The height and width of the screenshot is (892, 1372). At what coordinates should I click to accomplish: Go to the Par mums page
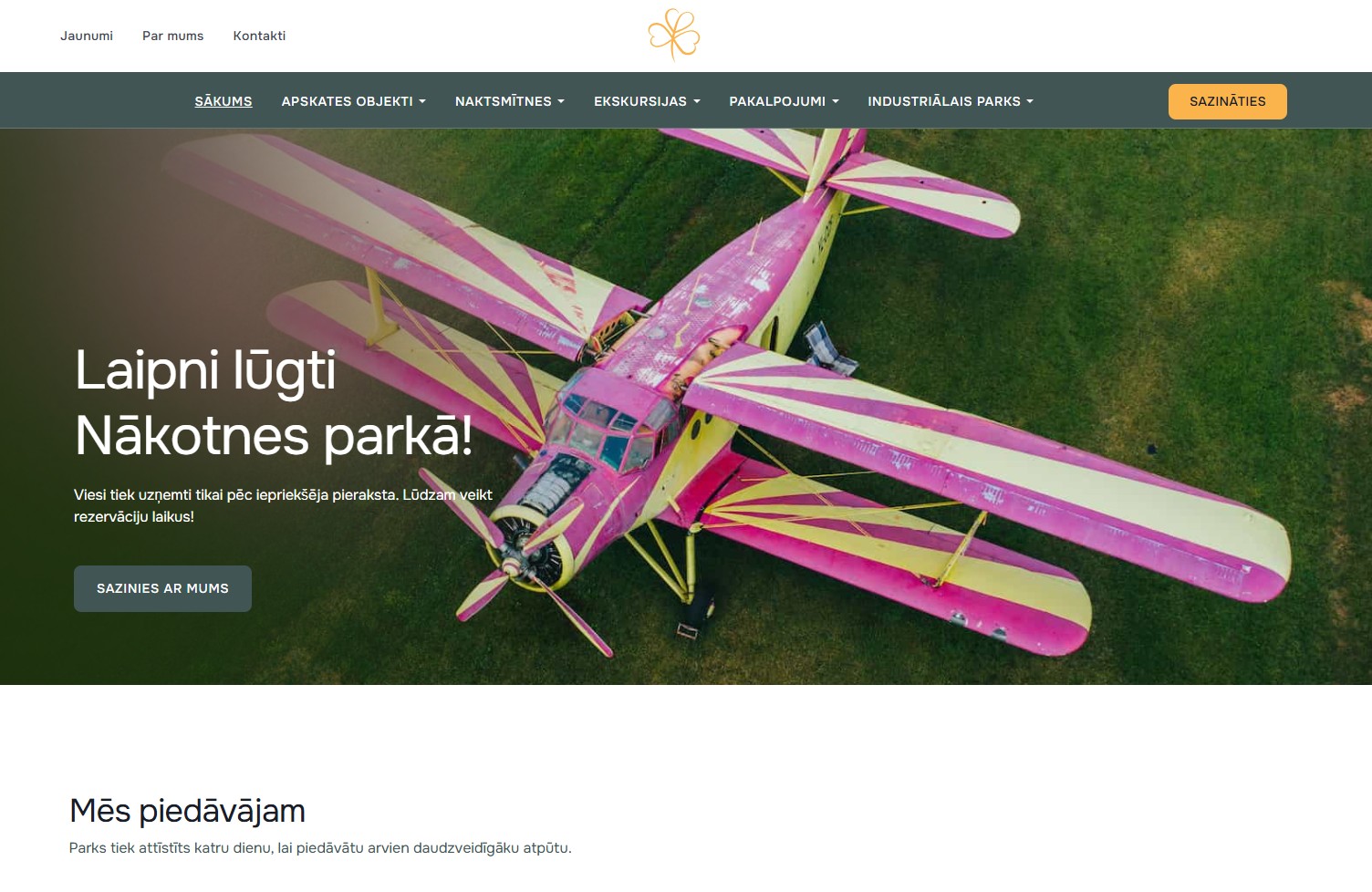pos(172,36)
